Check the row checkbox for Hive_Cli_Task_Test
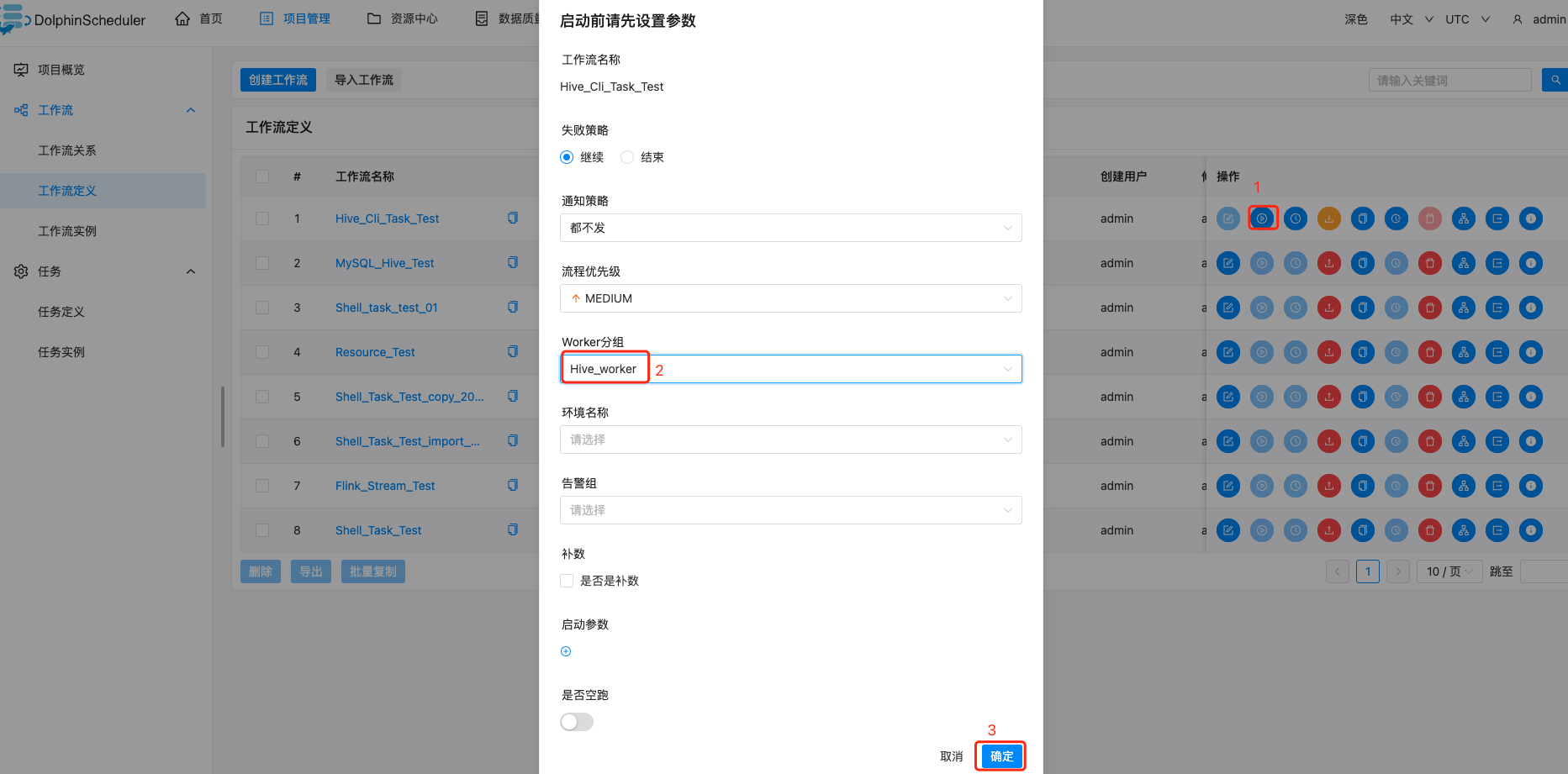The width and height of the screenshot is (1568, 774). [x=262, y=219]
